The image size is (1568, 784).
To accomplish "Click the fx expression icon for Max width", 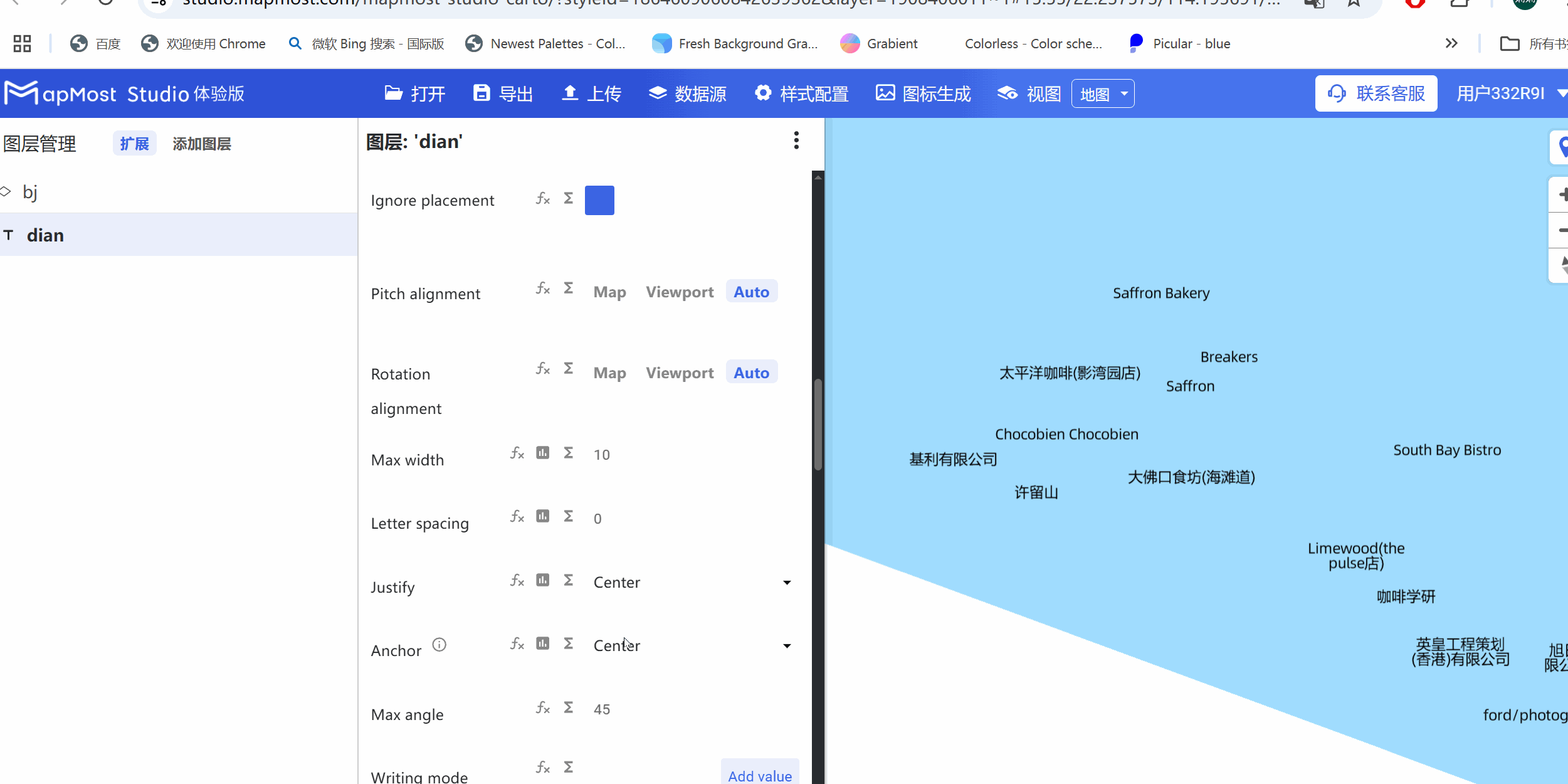I will pos(516,453).
